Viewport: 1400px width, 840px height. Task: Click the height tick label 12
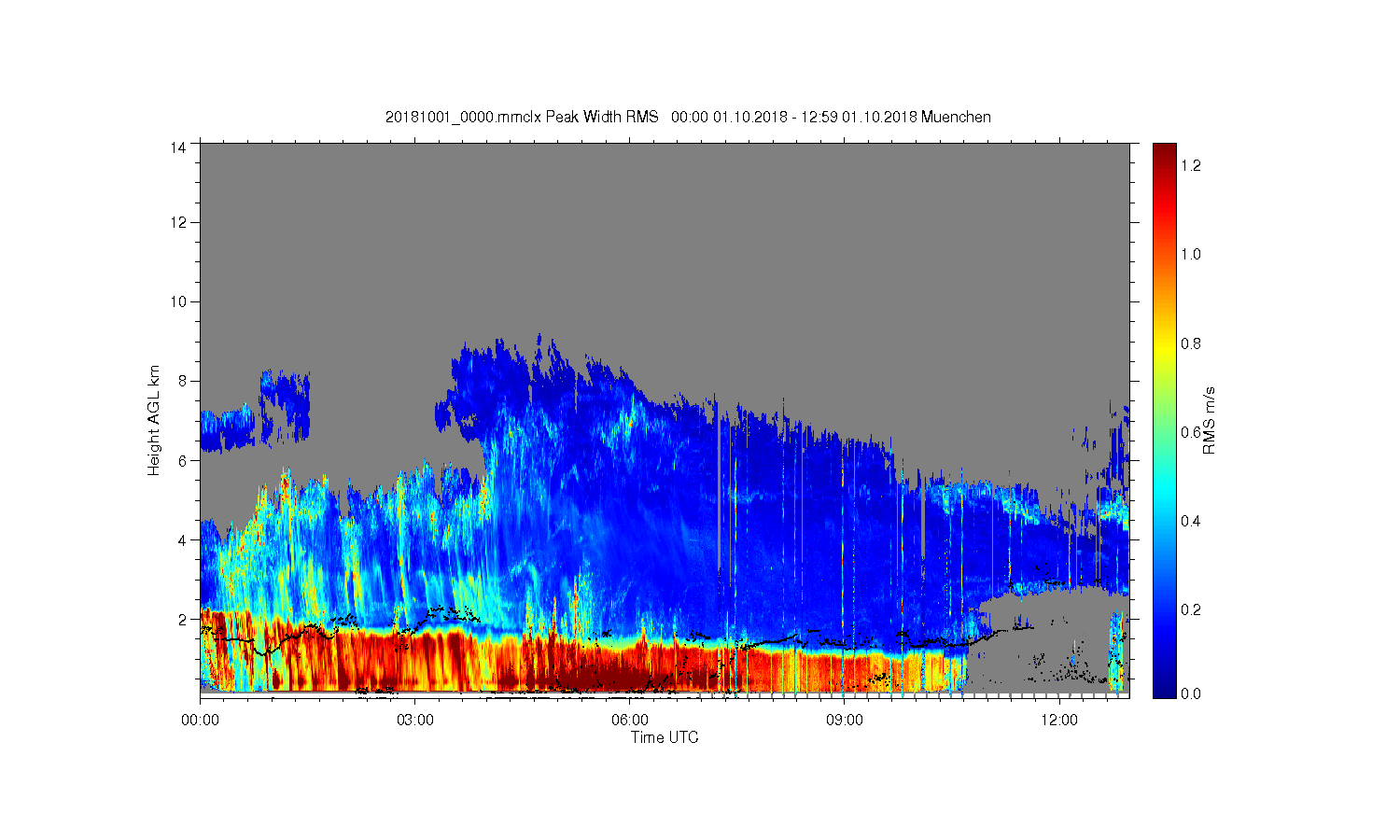[177, 222]
